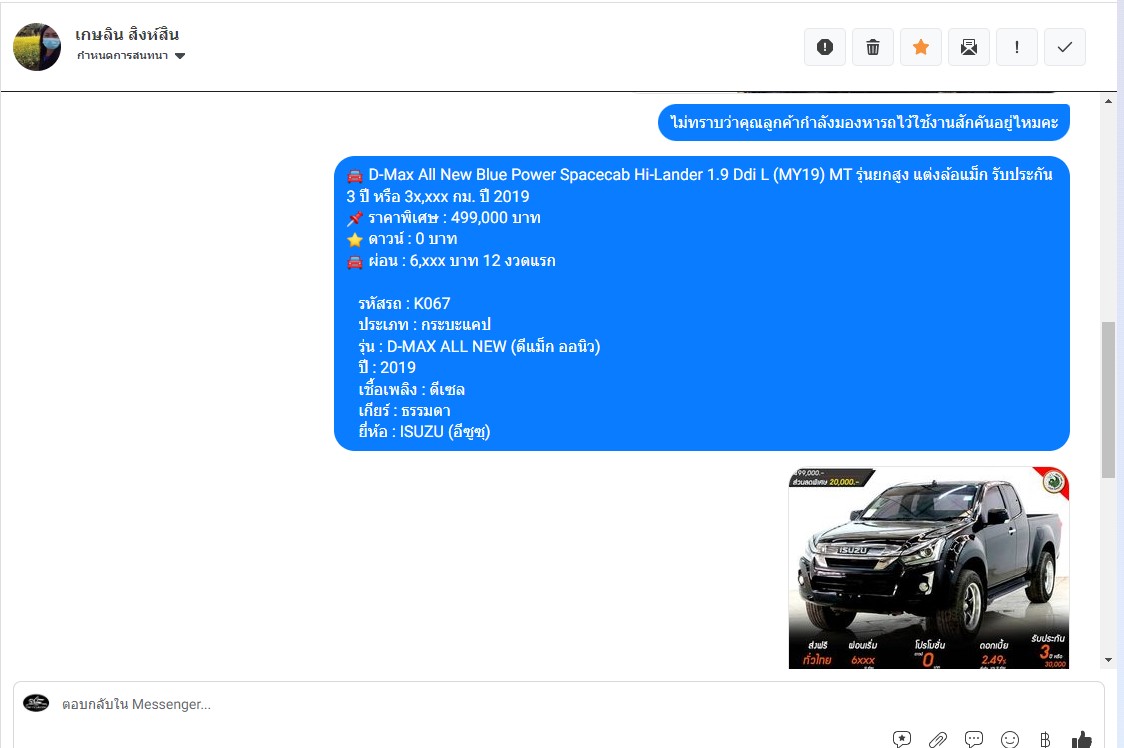This screenshot has width=1124, height=748.
Task: Click the scrollbar down arrow
Action: (x=1109, y=660)
